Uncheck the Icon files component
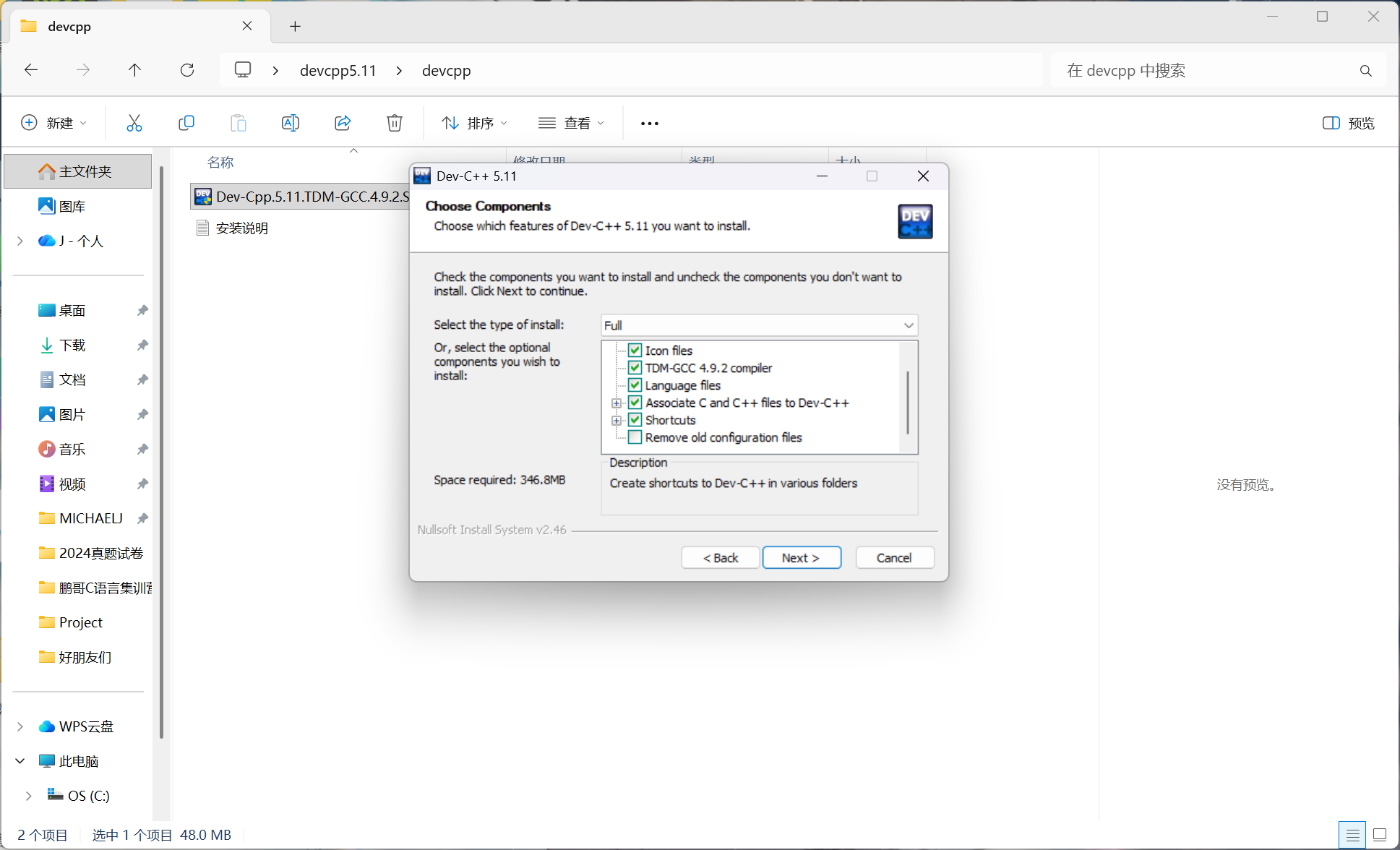Viewport: 1400px width, 850px height. [x=635, y=351]
